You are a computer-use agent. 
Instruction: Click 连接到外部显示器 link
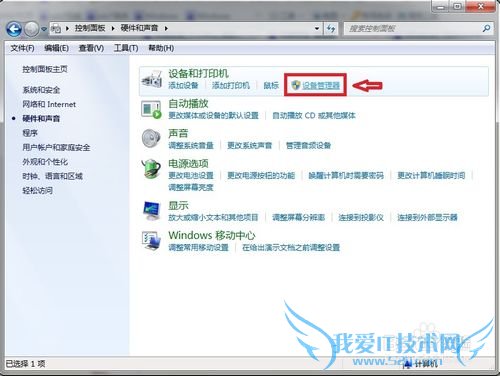click(x=427, y=218)
